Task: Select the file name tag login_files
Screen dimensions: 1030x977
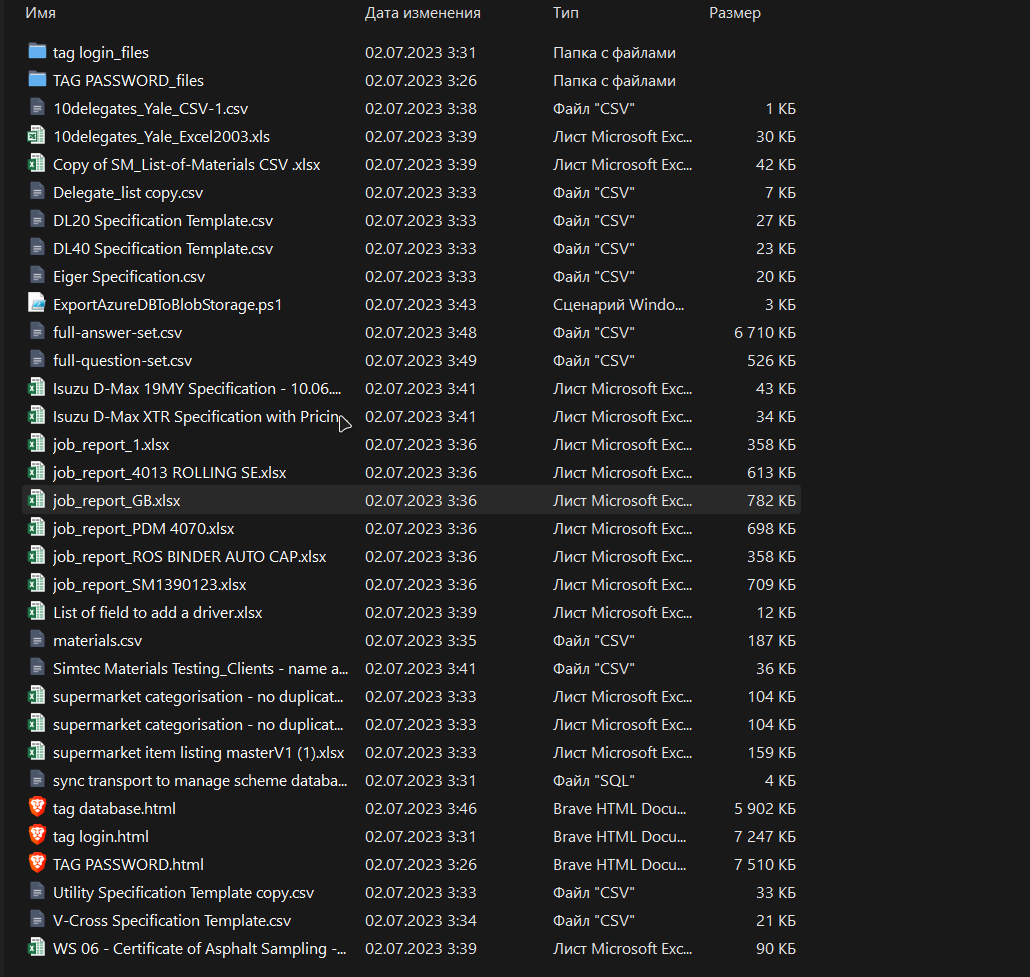Action: 101,53
